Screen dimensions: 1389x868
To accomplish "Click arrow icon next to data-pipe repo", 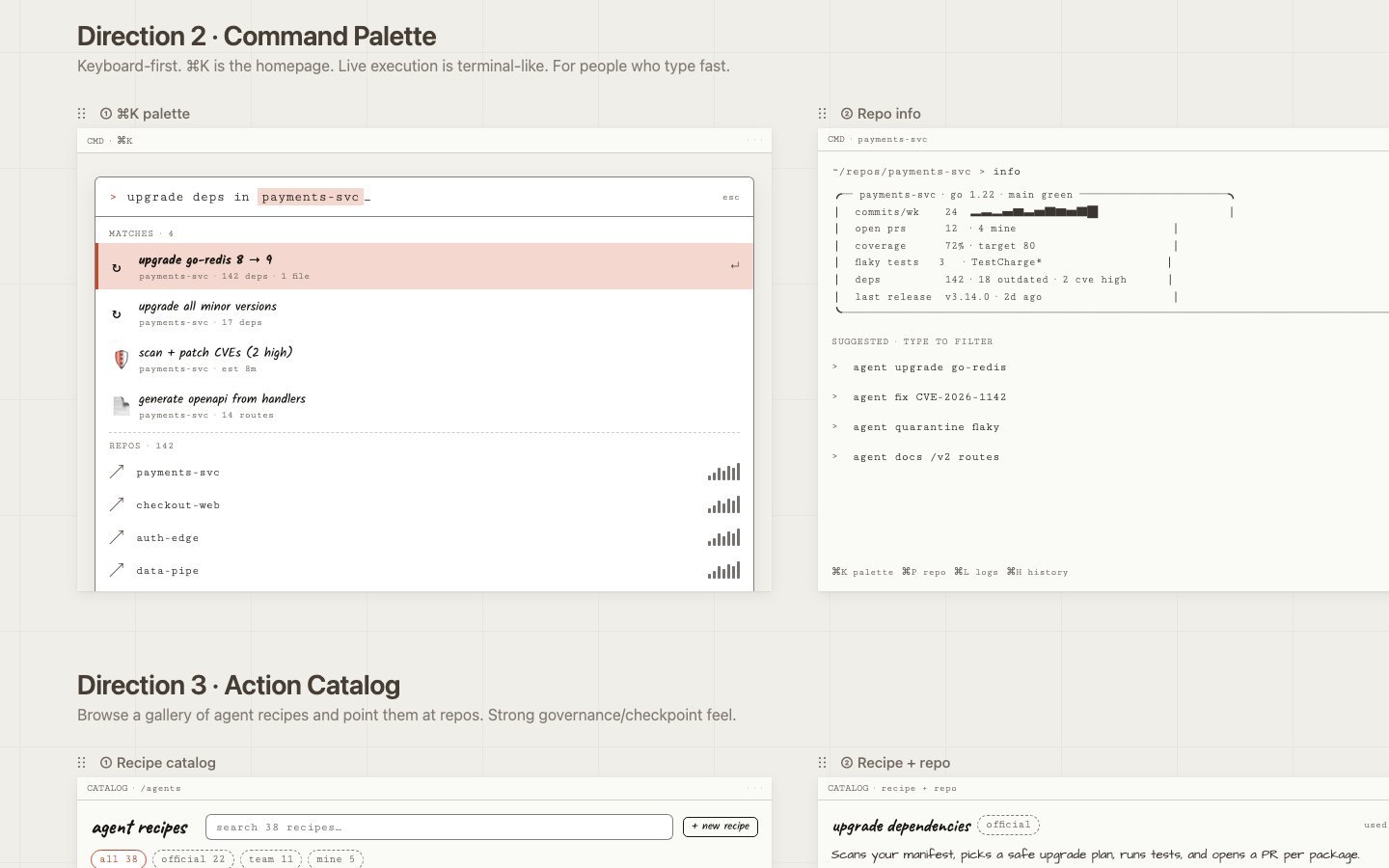I will click(117, 570).
